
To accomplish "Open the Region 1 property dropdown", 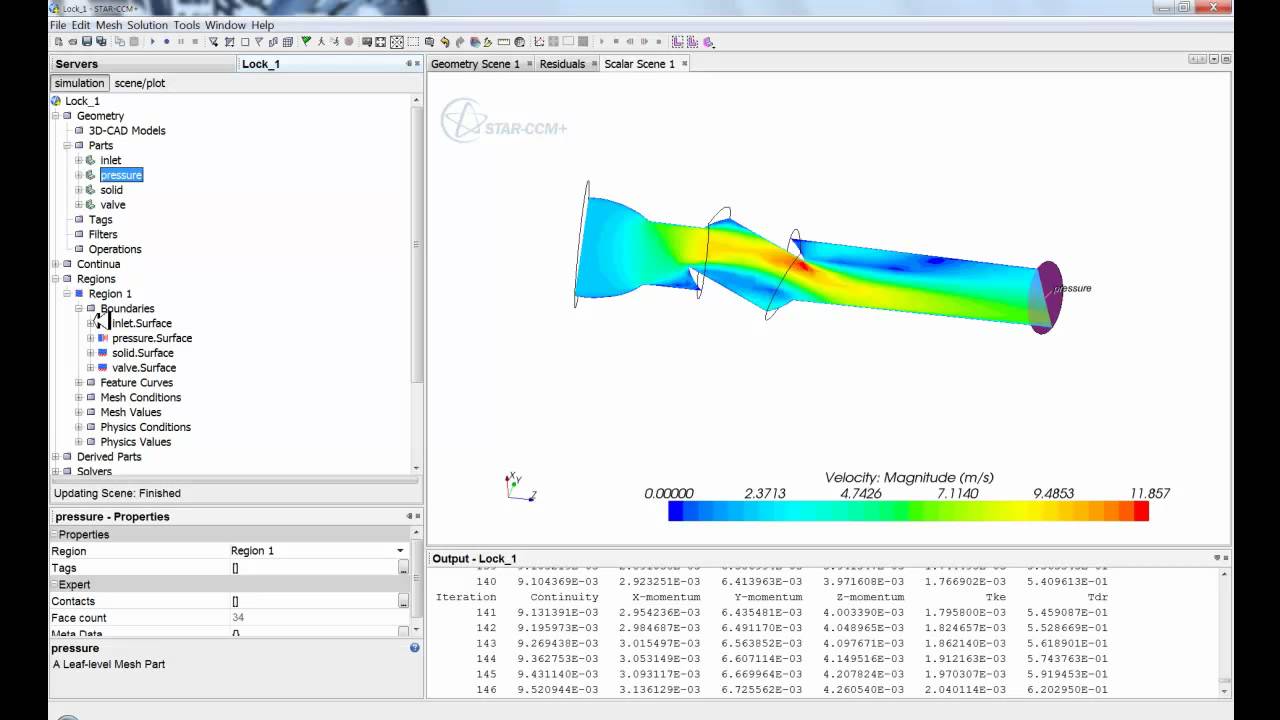I will (400, 551).
